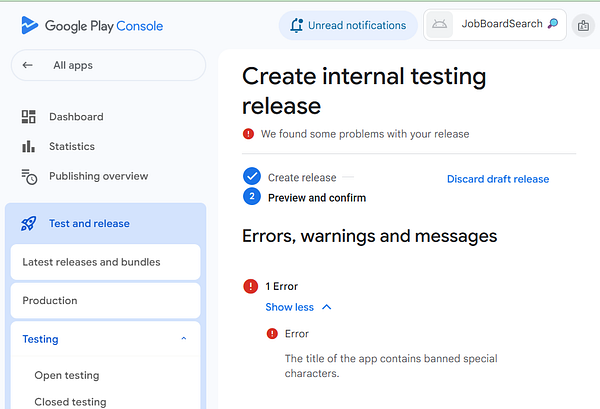The image size is (600, 409).
Task: Open Open testing track
Action: (x=67, y=375)
